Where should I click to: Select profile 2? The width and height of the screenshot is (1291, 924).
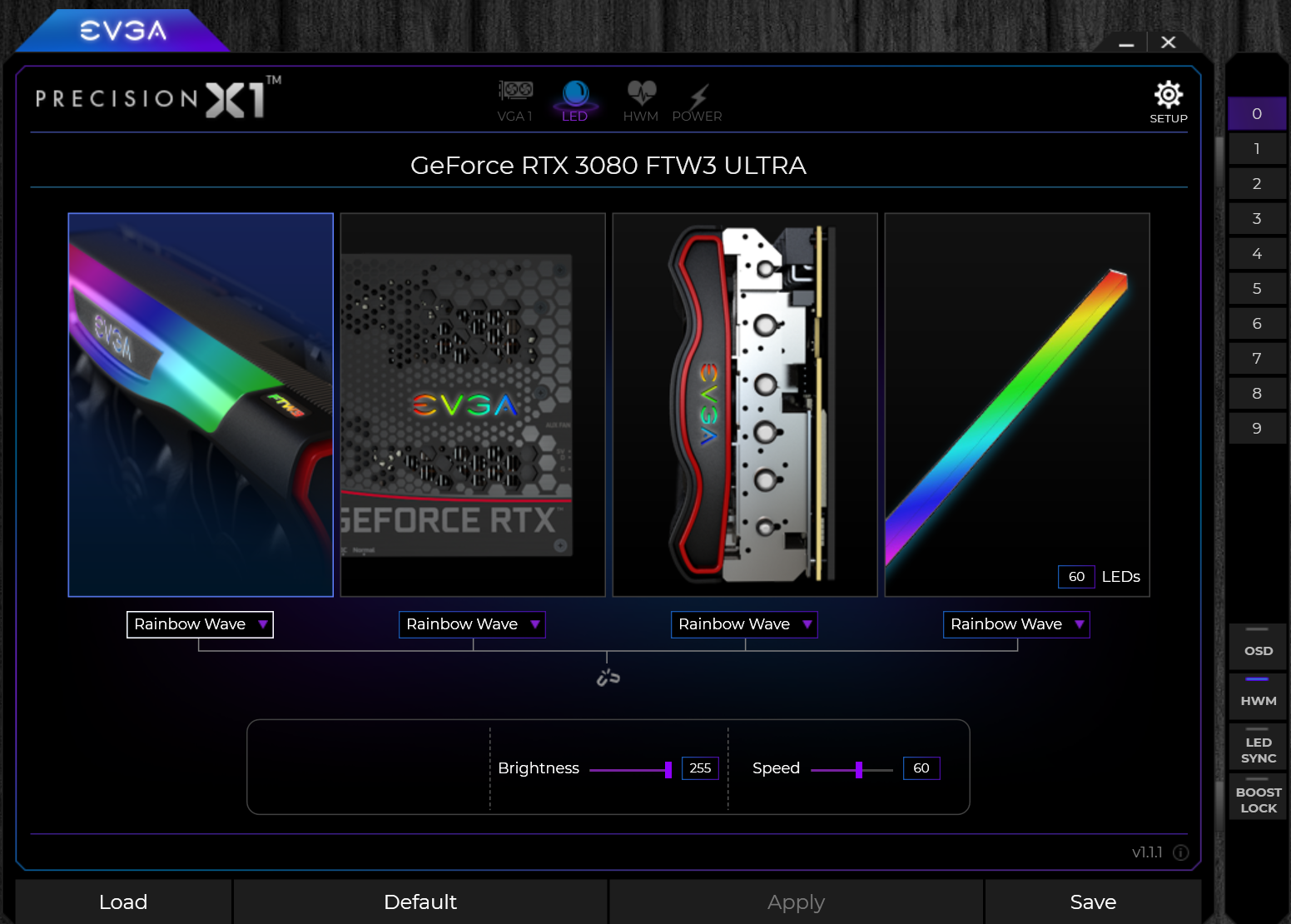1257,184
